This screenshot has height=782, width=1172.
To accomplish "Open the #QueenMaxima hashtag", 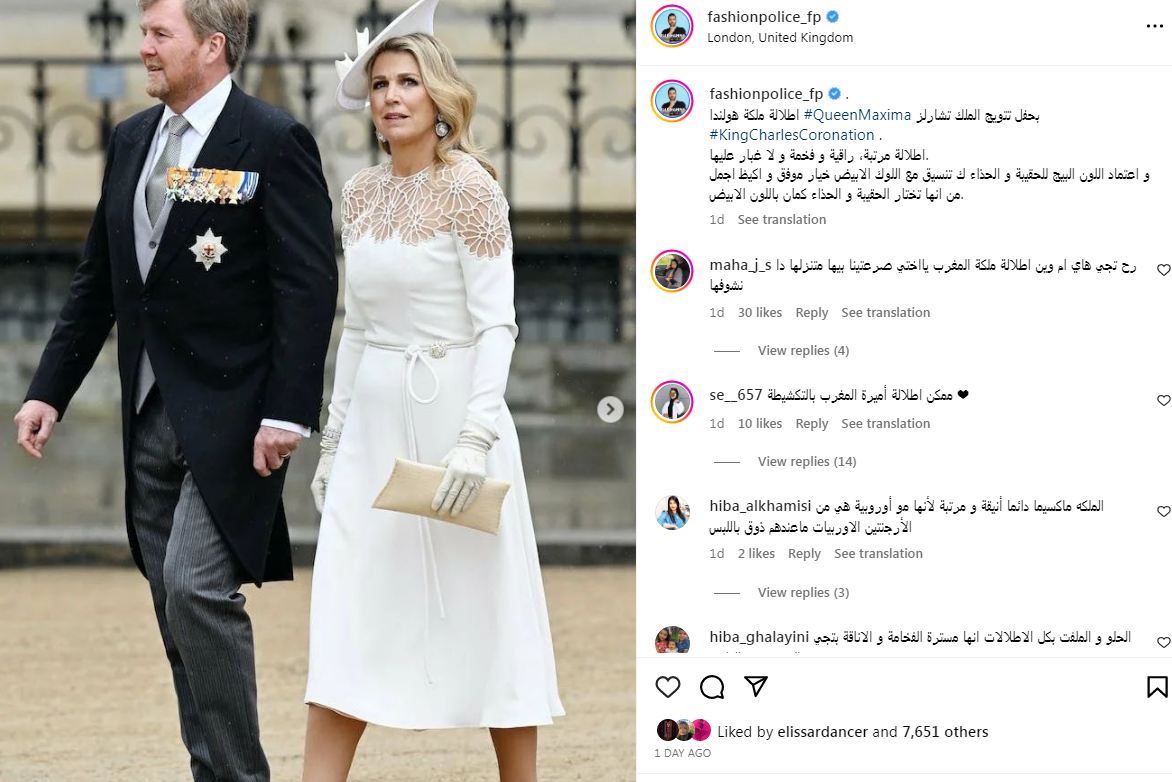I will (x=857, y=115).
